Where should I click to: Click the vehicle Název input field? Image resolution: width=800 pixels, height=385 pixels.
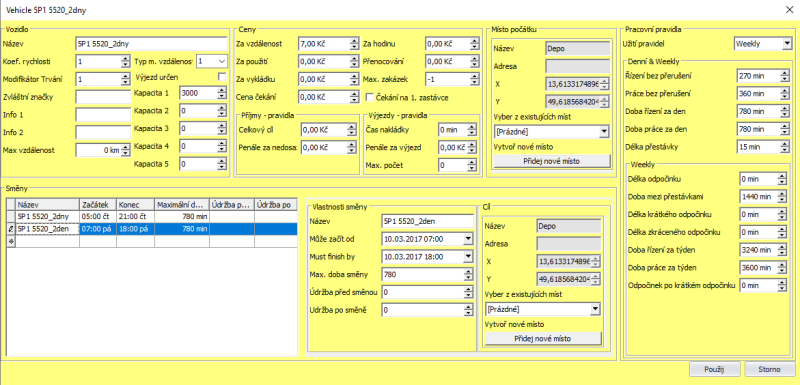click(x=151, y=44)
